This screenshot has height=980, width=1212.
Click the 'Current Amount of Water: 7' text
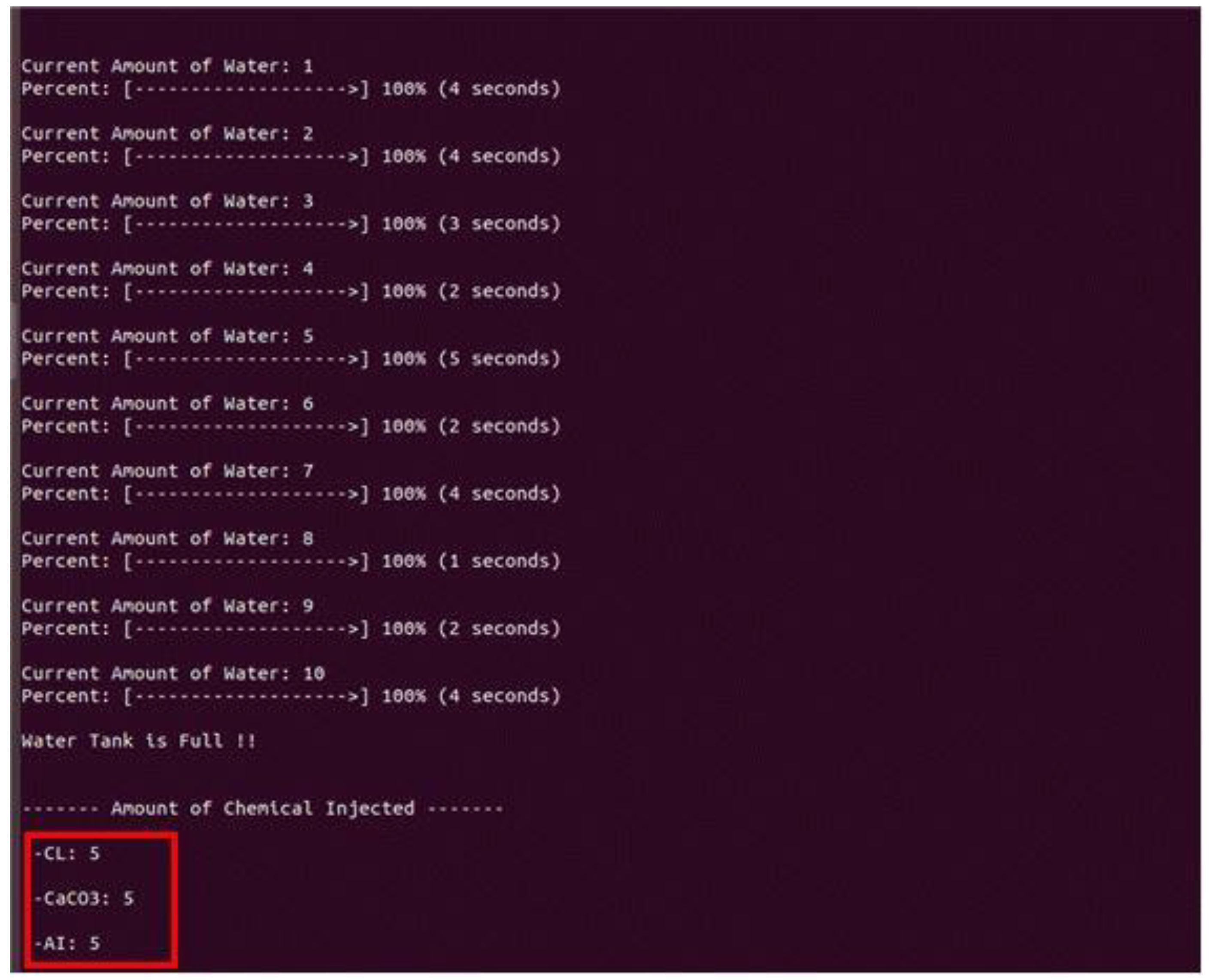(167, 472)
